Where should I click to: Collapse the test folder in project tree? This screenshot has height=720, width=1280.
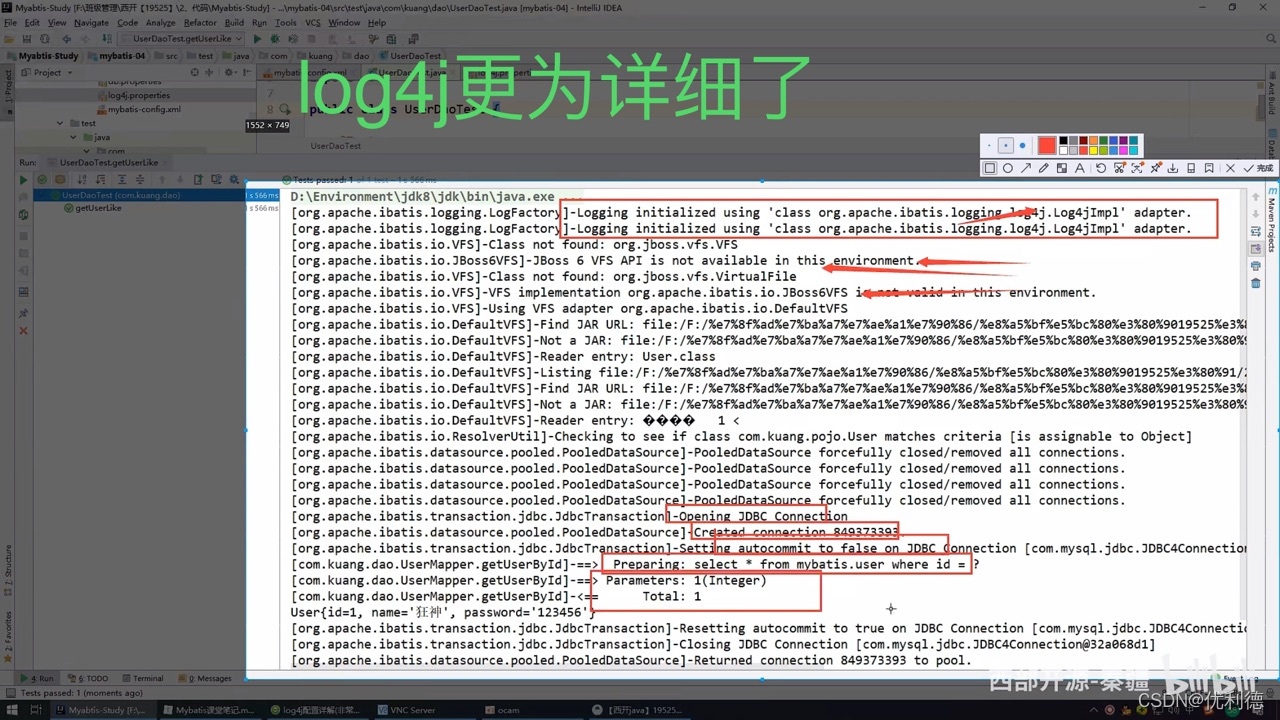pyautogui.click(x=60, y=124)
